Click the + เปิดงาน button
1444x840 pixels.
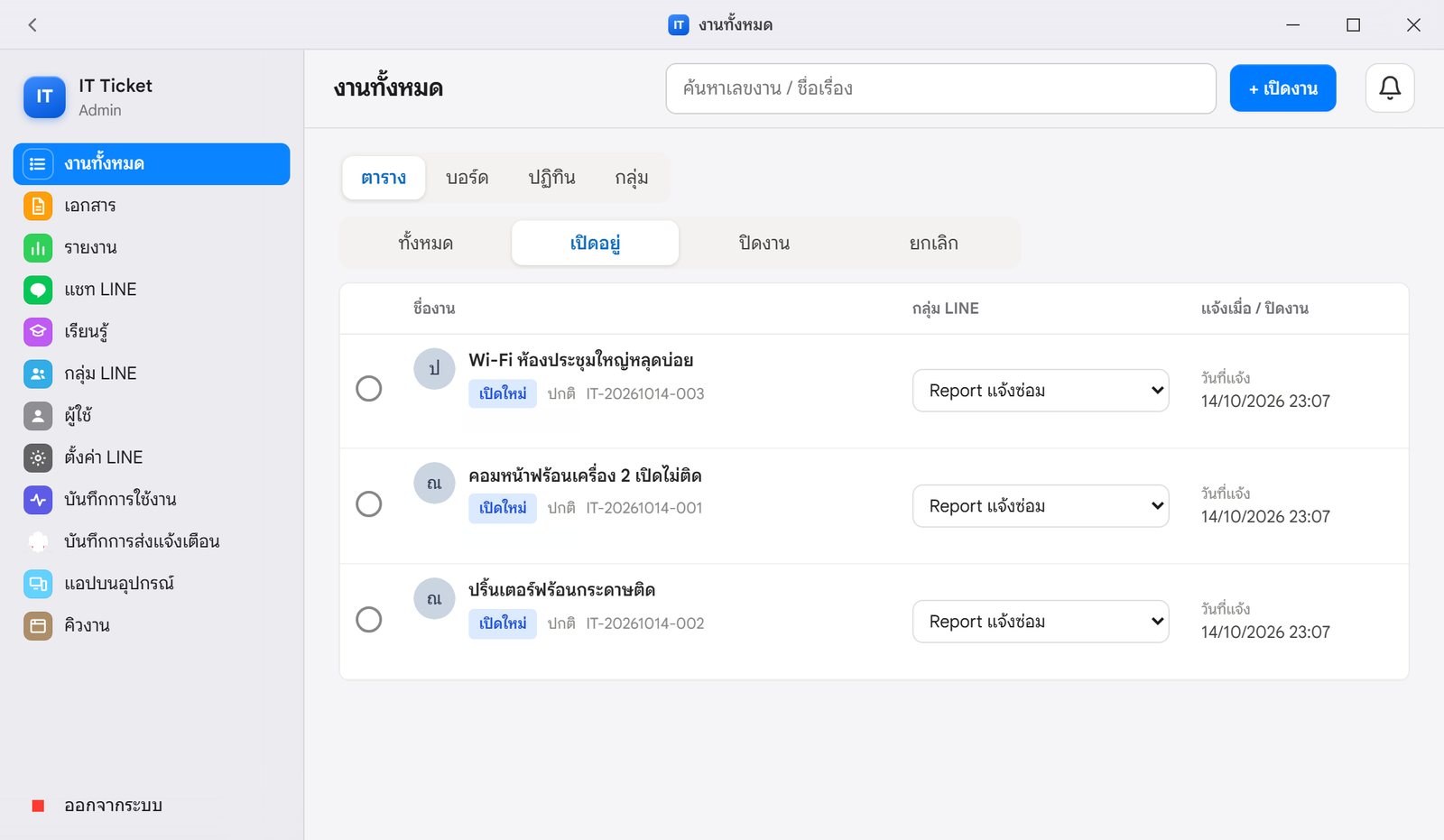(x=1282, y=88)
